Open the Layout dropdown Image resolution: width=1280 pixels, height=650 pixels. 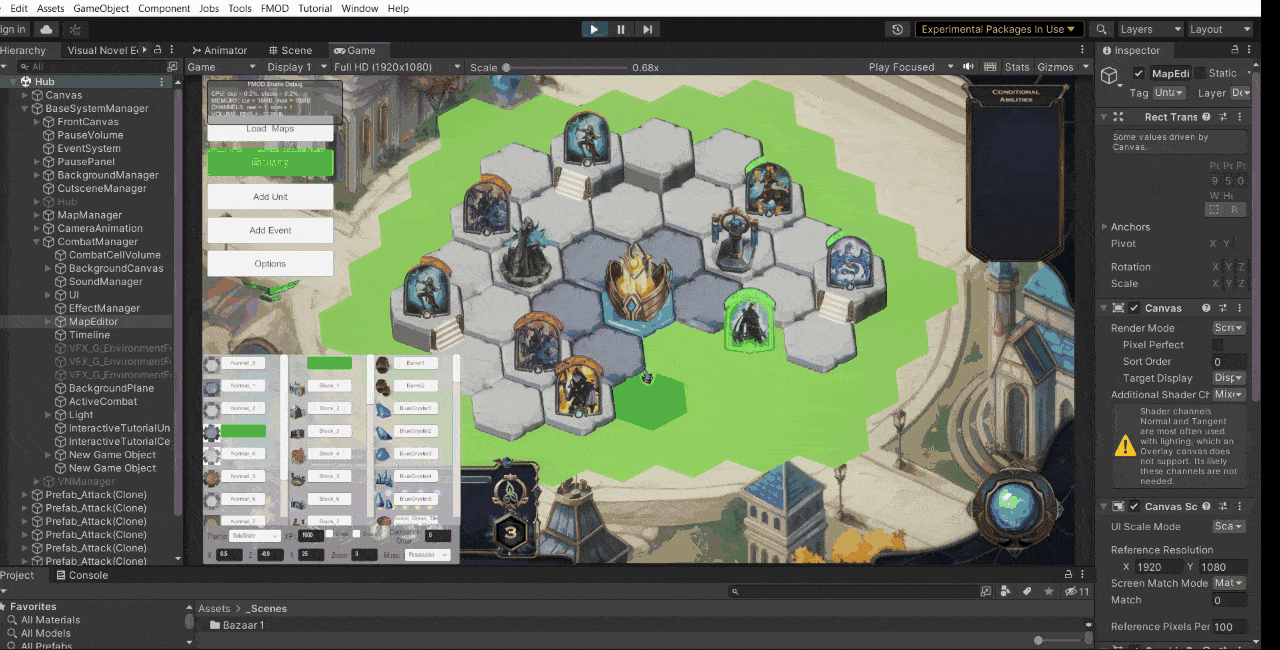tap(1219, 29)
